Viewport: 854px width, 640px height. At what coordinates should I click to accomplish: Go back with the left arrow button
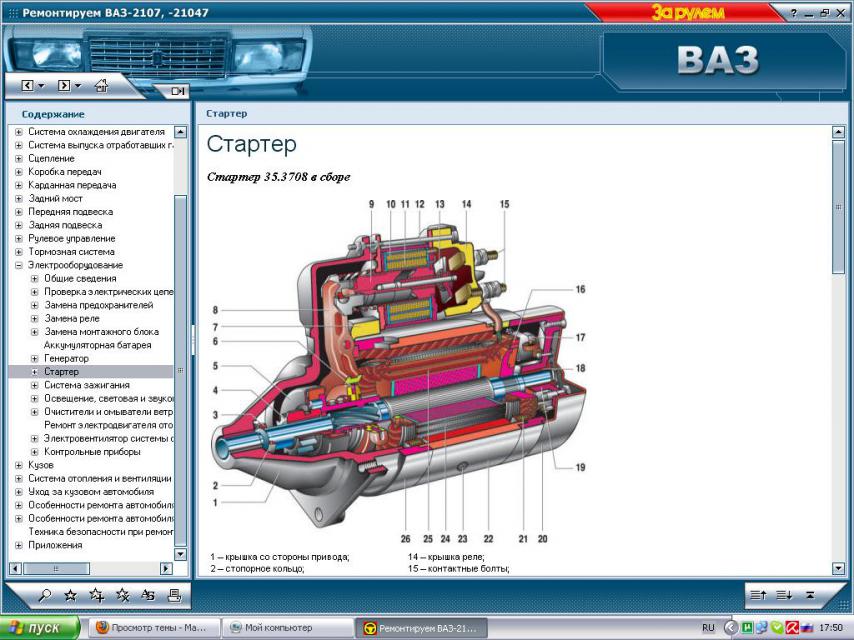pos(27,86)
